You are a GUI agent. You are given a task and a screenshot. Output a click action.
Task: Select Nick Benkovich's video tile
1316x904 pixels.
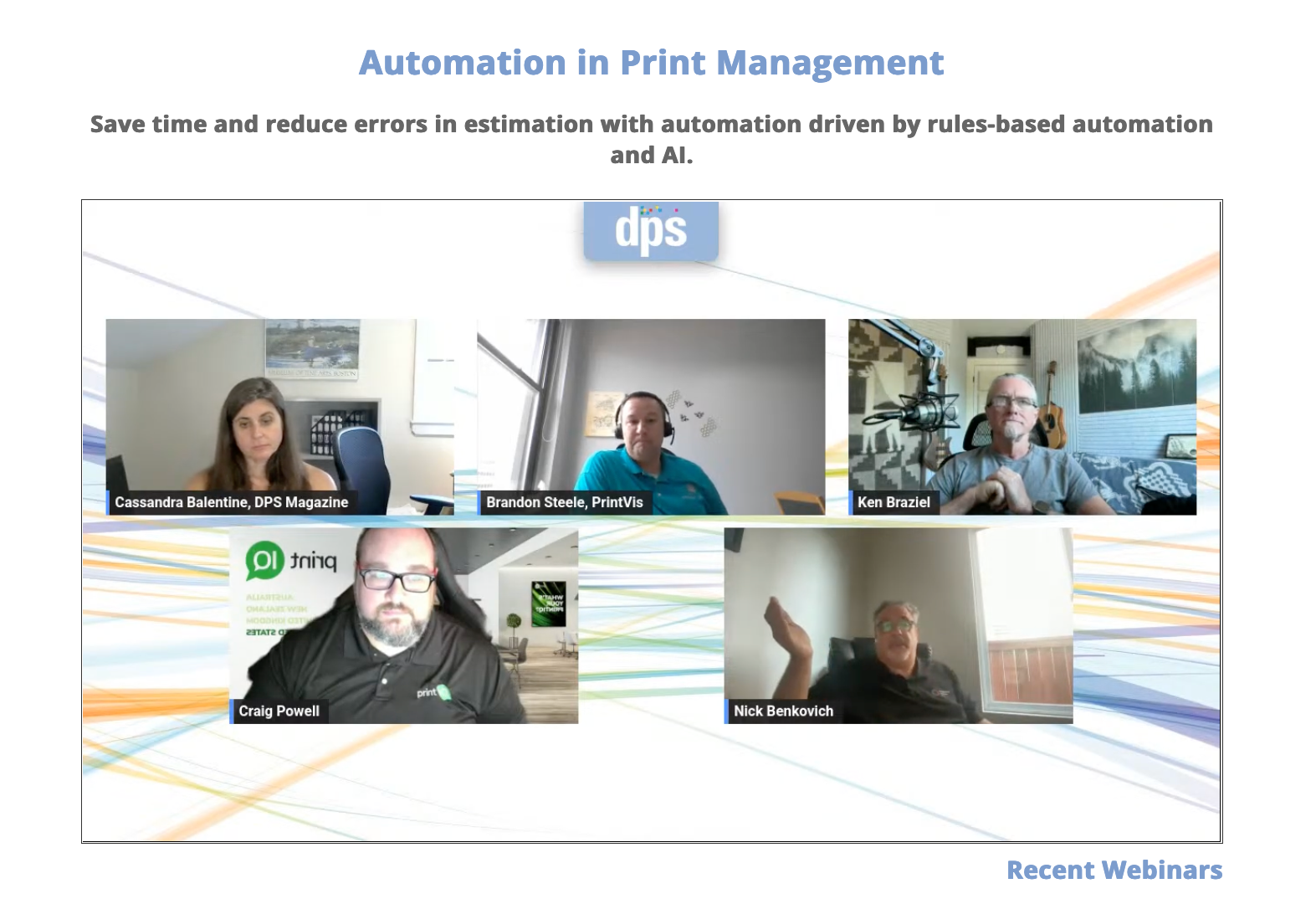899,625
